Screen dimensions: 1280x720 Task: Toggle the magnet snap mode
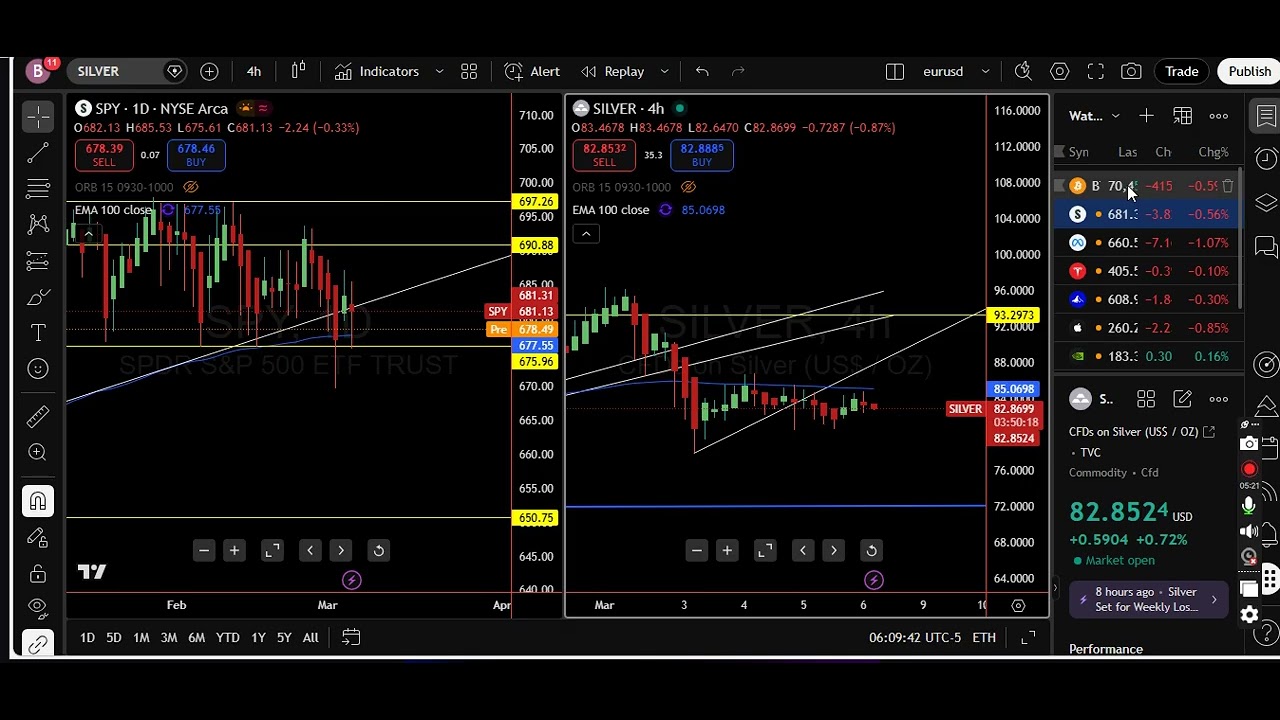[38, 500]
